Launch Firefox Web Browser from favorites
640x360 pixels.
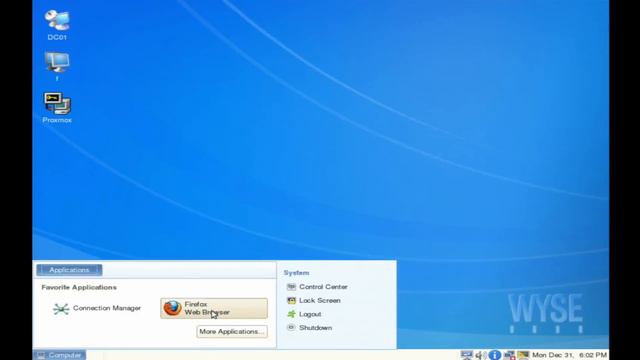(214, 308)
